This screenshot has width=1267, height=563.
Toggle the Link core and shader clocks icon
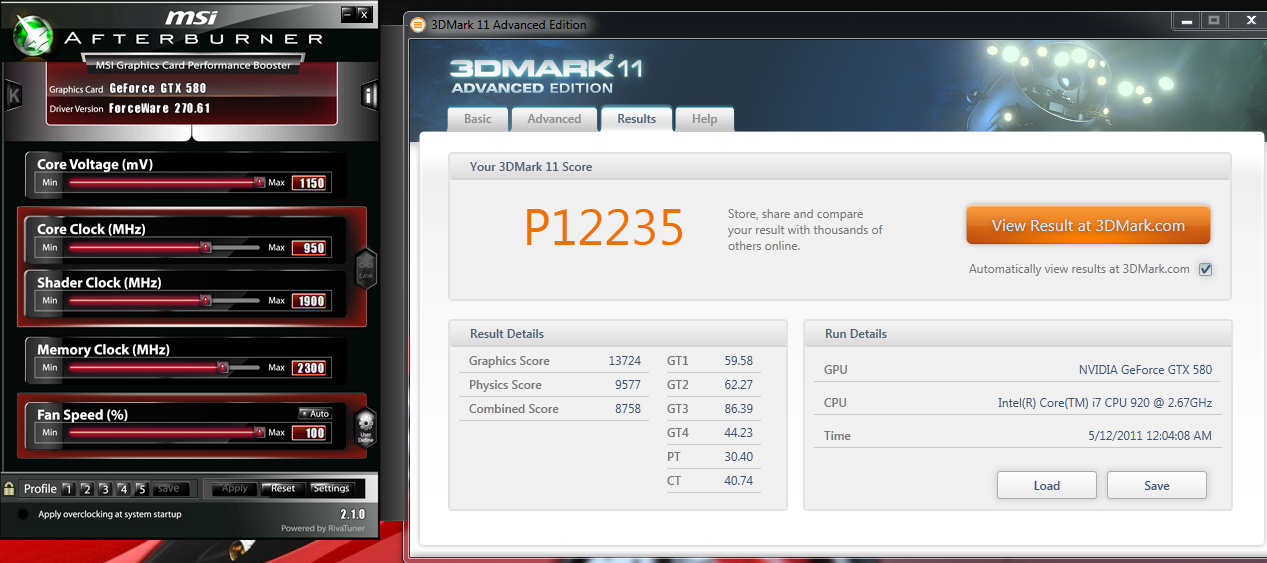[365, 267]
